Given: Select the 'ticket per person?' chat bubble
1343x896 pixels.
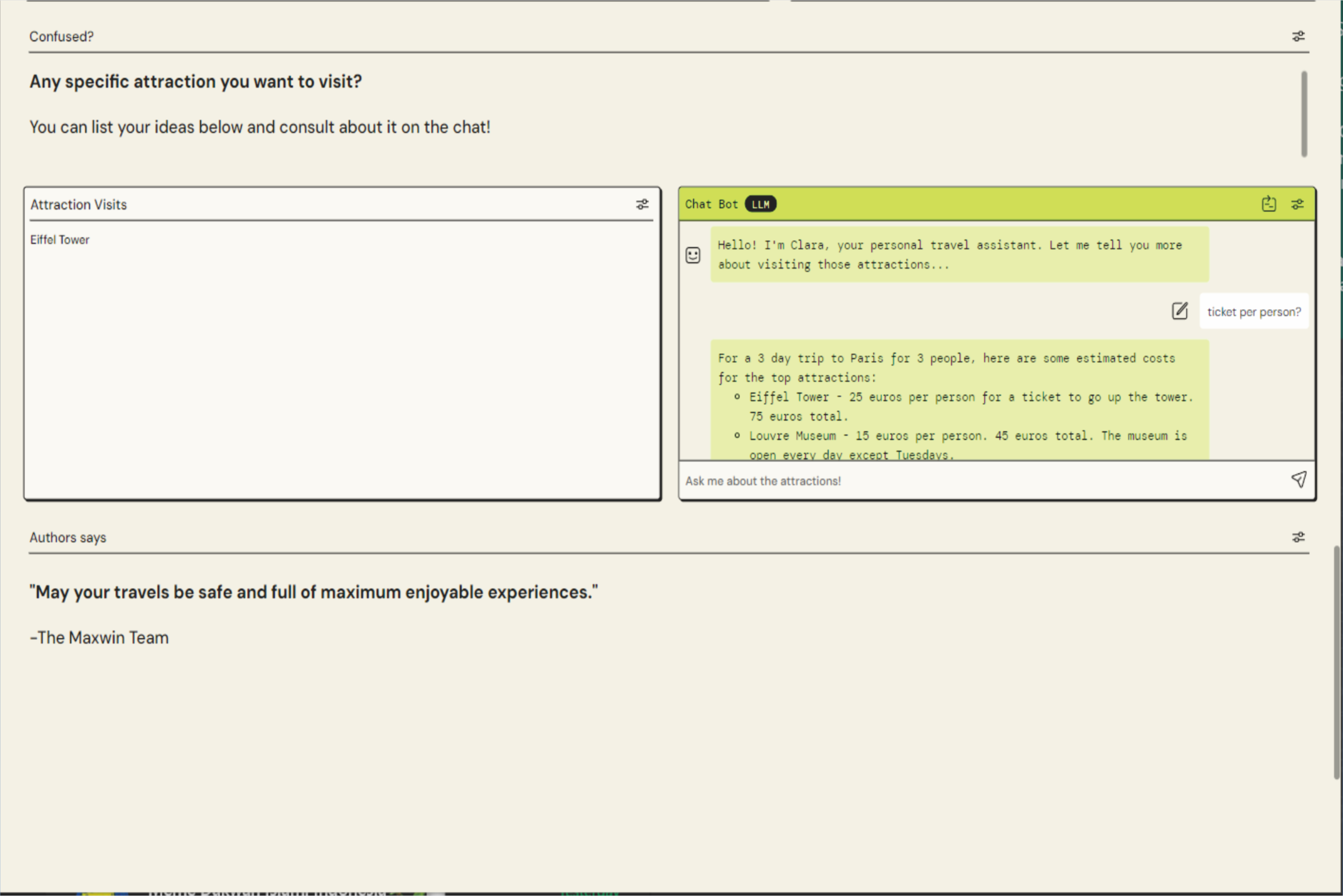Looking at the screenshot, I should tap(1253, 312).
